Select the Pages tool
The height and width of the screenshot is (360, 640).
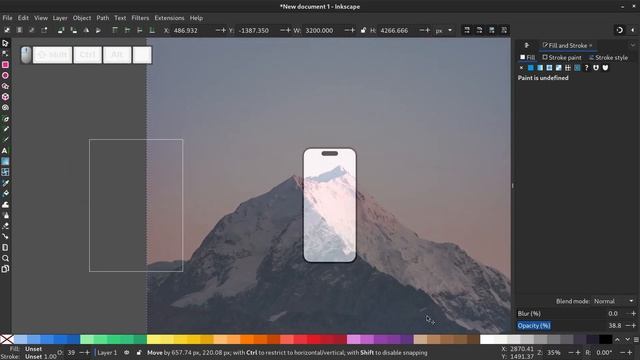(5, 269)
